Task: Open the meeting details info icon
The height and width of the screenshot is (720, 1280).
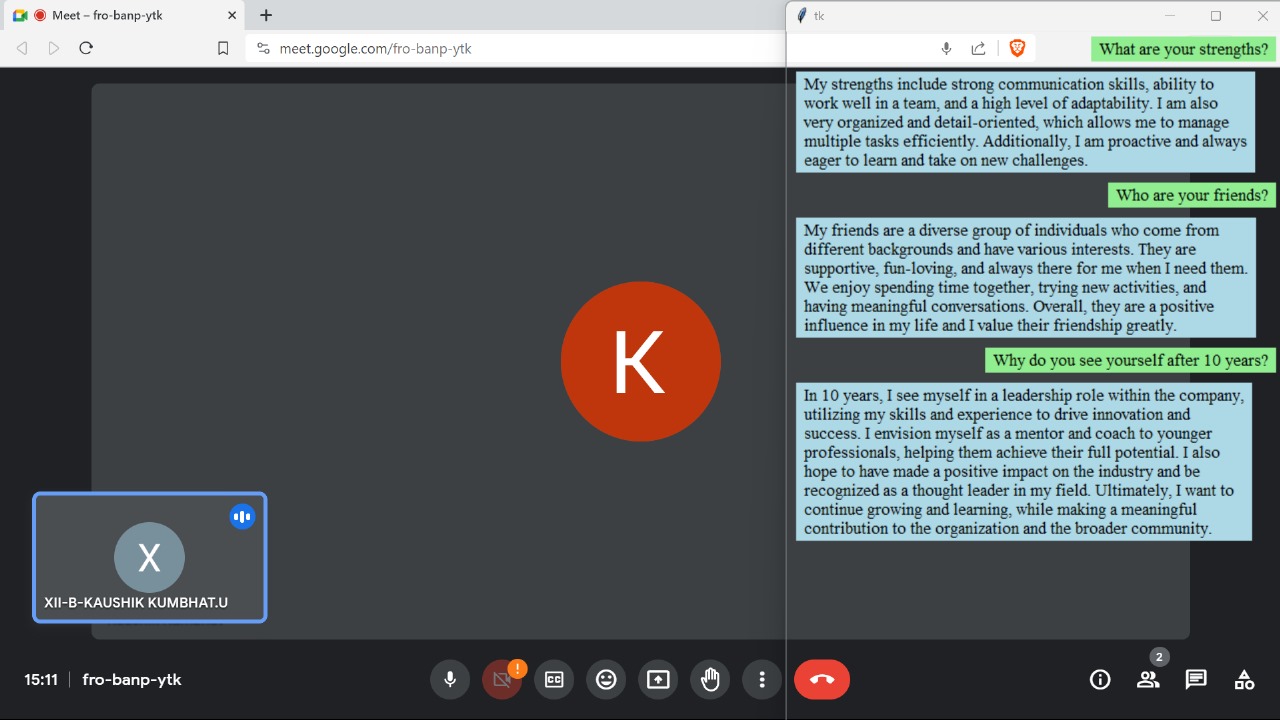Action: coord(1100,680)
